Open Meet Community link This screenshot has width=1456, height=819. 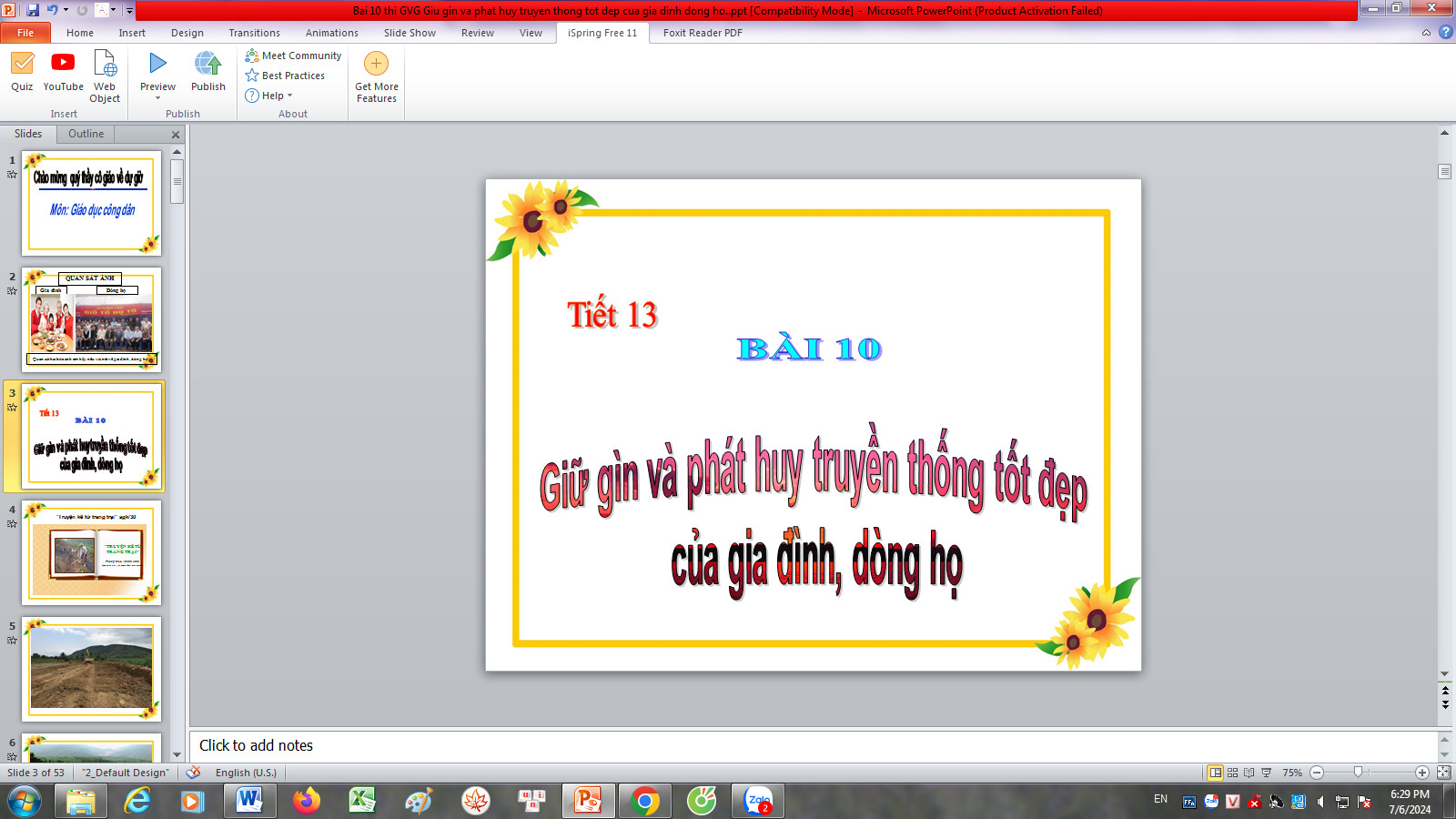point(293,56)
